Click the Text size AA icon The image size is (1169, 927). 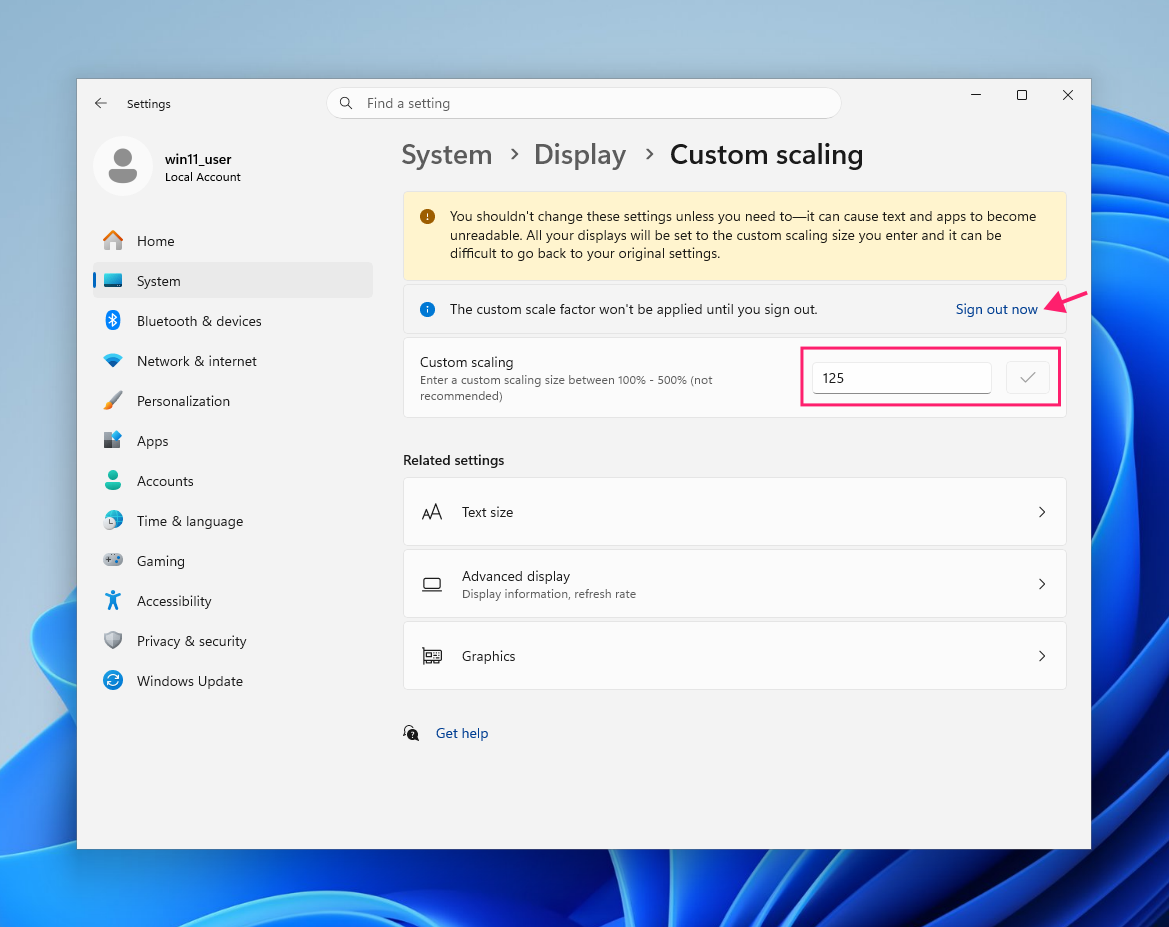pos(432,512)
